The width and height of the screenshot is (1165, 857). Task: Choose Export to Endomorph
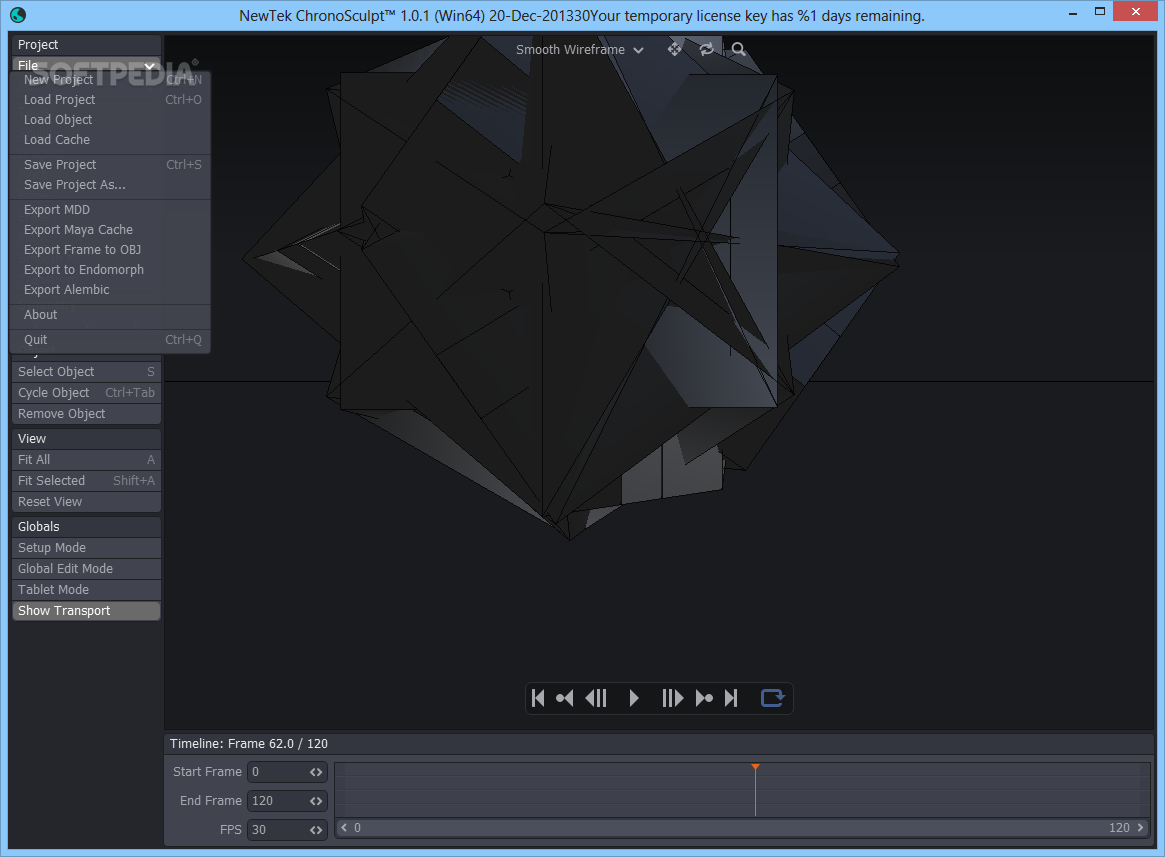[112, 270]
